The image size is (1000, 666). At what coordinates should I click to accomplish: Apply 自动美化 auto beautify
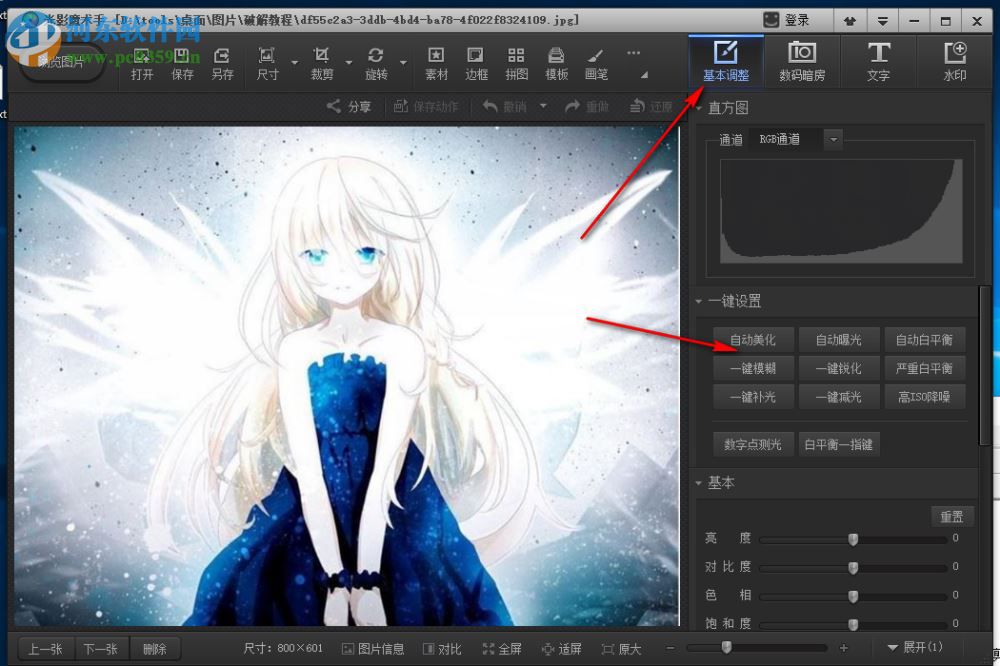point(753,339)
